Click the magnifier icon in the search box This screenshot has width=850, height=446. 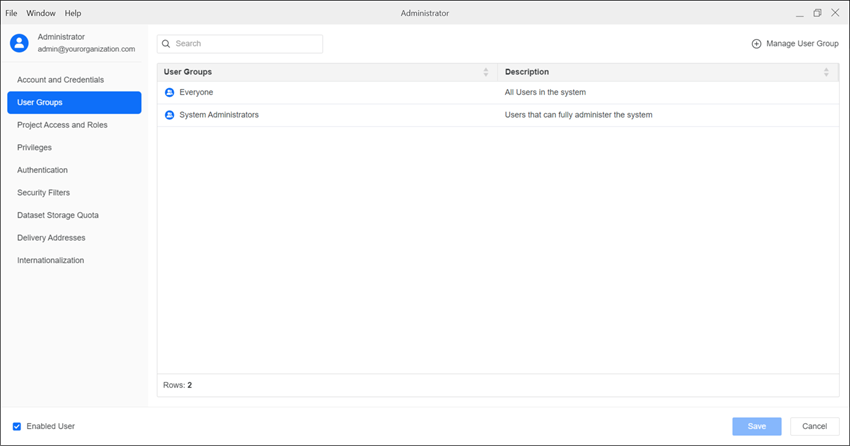click(x=166, y=44)
